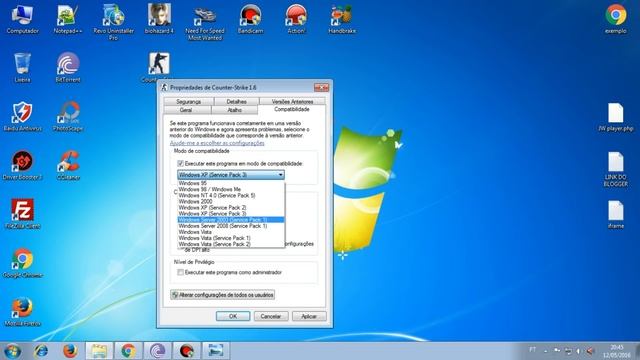Click Alterar configurações de todos os usuários
This screenshot has height=360, width=640.
click(222, 295)
